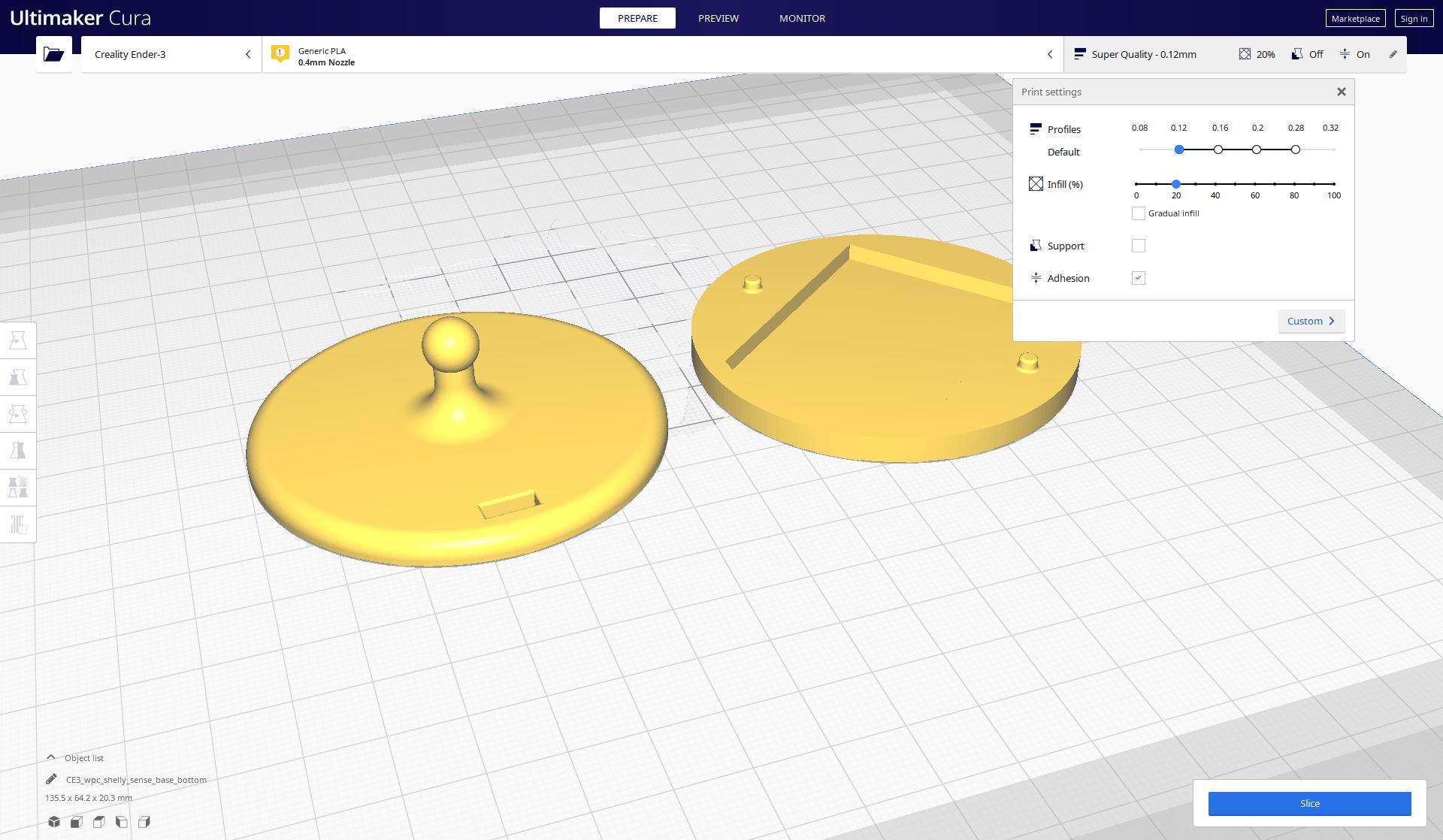Click the infill slider handle at 20

coord(1176,184)
